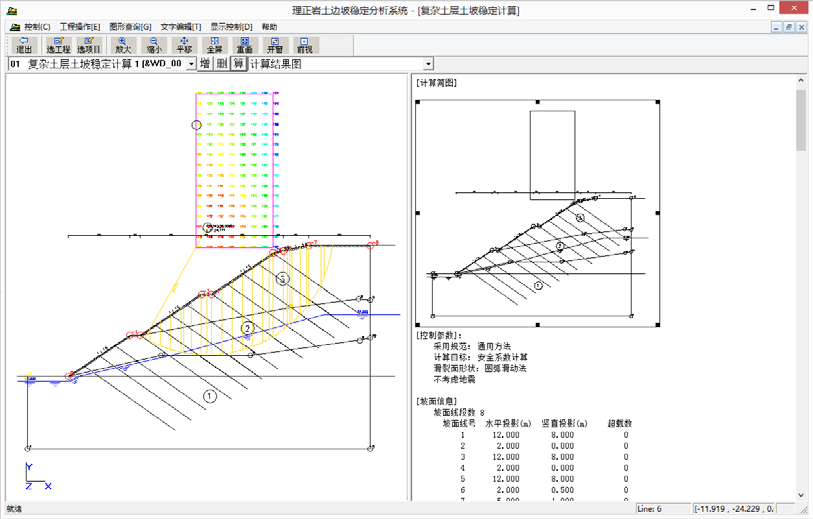Click the 重画 redraw icon
This screenshot has height=519, width=813.
[x=244, y=45]
